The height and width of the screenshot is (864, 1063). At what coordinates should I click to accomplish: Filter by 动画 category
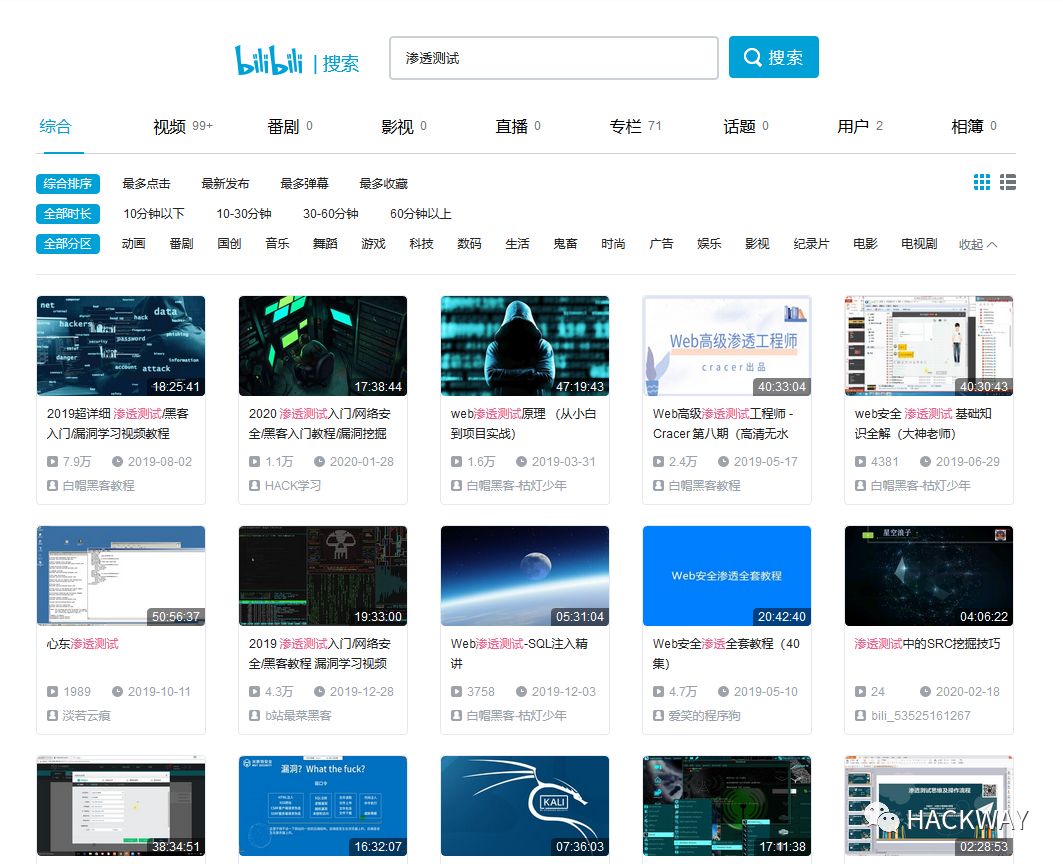coord(133,243)
